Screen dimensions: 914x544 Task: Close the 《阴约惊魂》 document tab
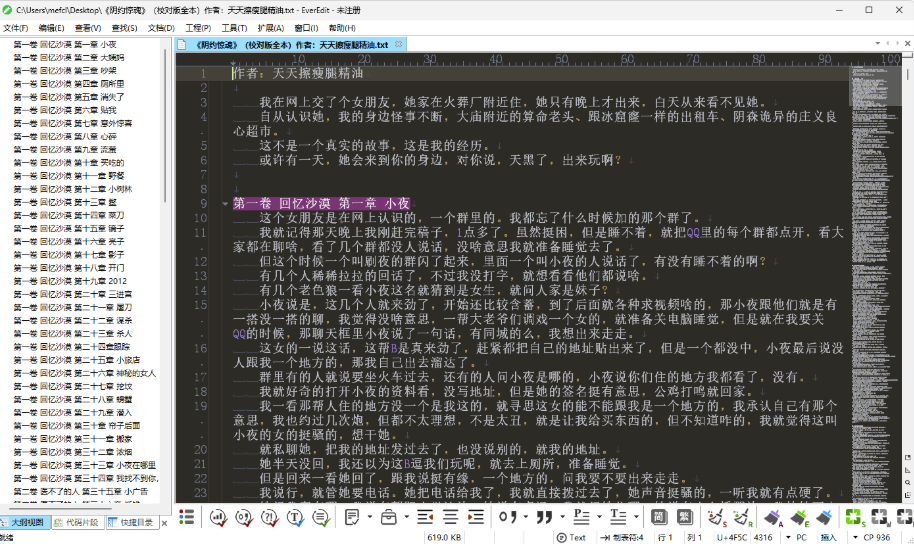tap(399, 44)
